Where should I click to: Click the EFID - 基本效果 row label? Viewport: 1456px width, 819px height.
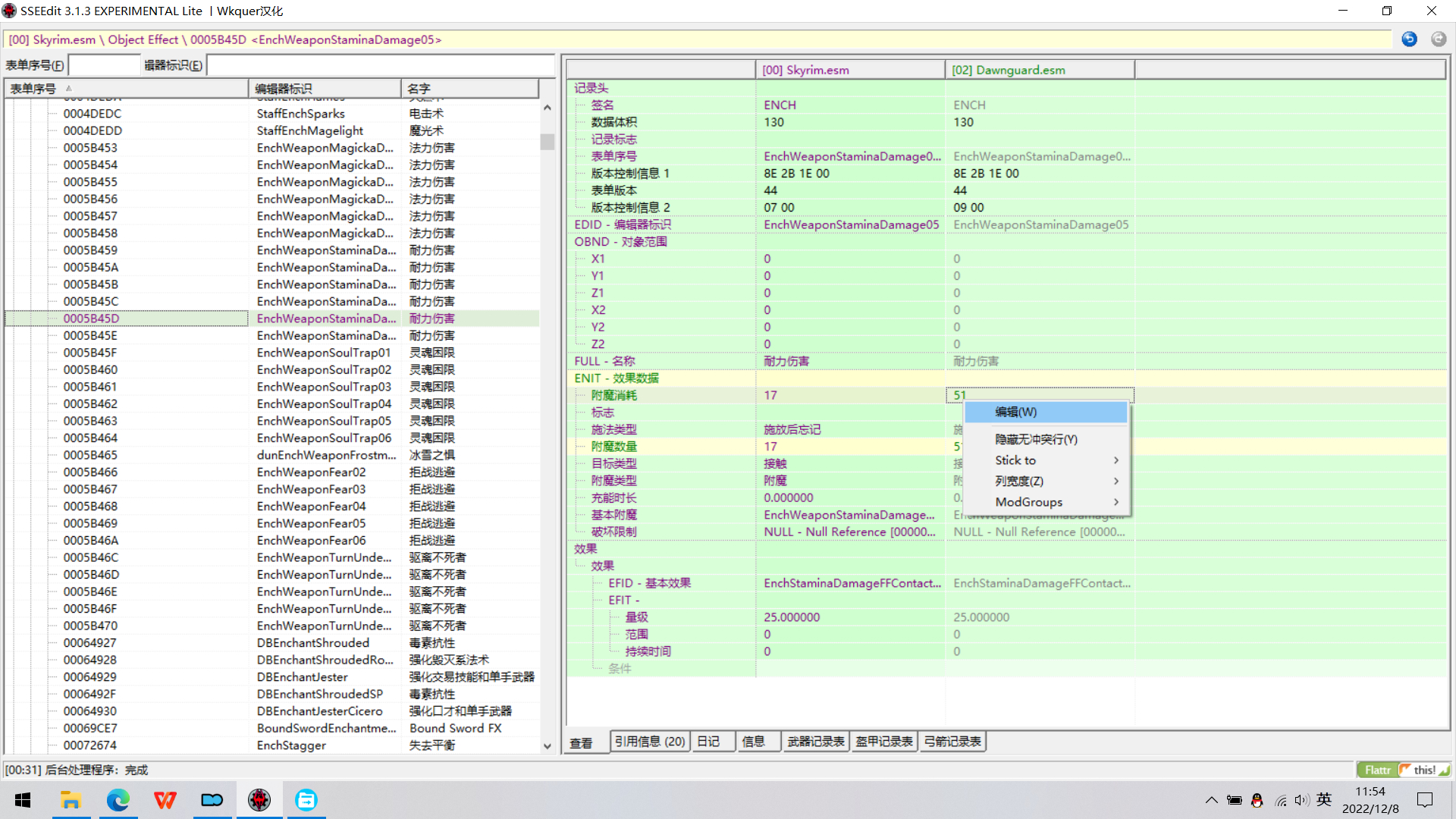649,583
